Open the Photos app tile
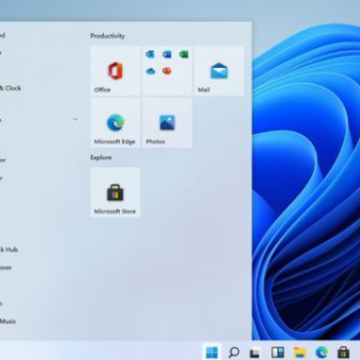This screenshot has height=360, width=360. pyautogui.click(x=167, y=123)
